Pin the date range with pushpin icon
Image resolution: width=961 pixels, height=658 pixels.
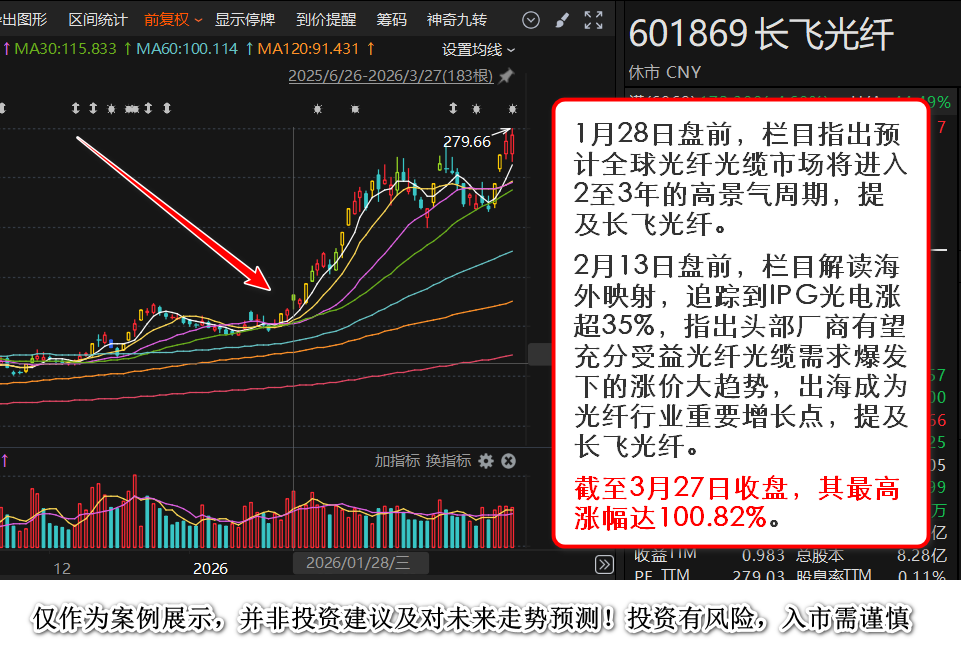pyautogui.click(x=506, y=76)
